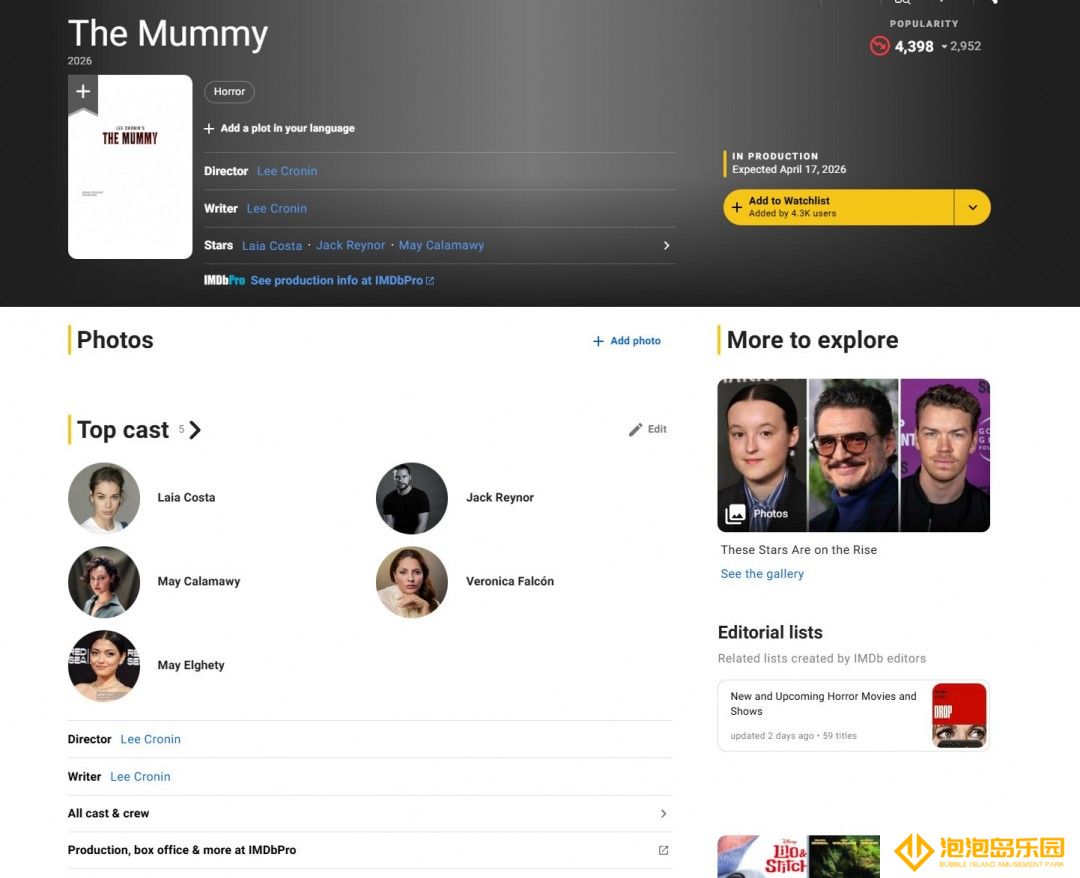Click See the gallery link
This screenshot has height=878, width=1080.
tap(762, 574)
